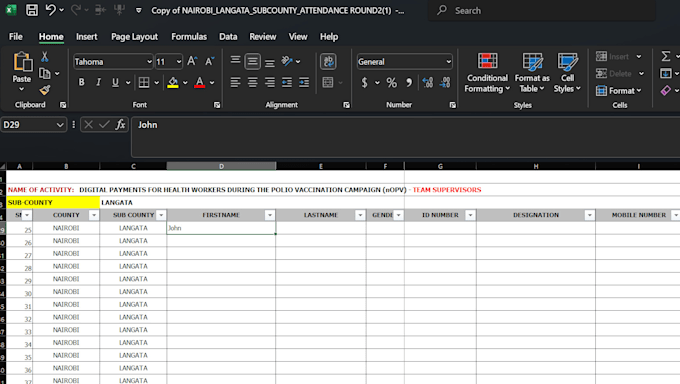The width and height of the screenshot is (680, 384).
Task: Click the Cut scissors icon
Action: [x=45, y=56]
